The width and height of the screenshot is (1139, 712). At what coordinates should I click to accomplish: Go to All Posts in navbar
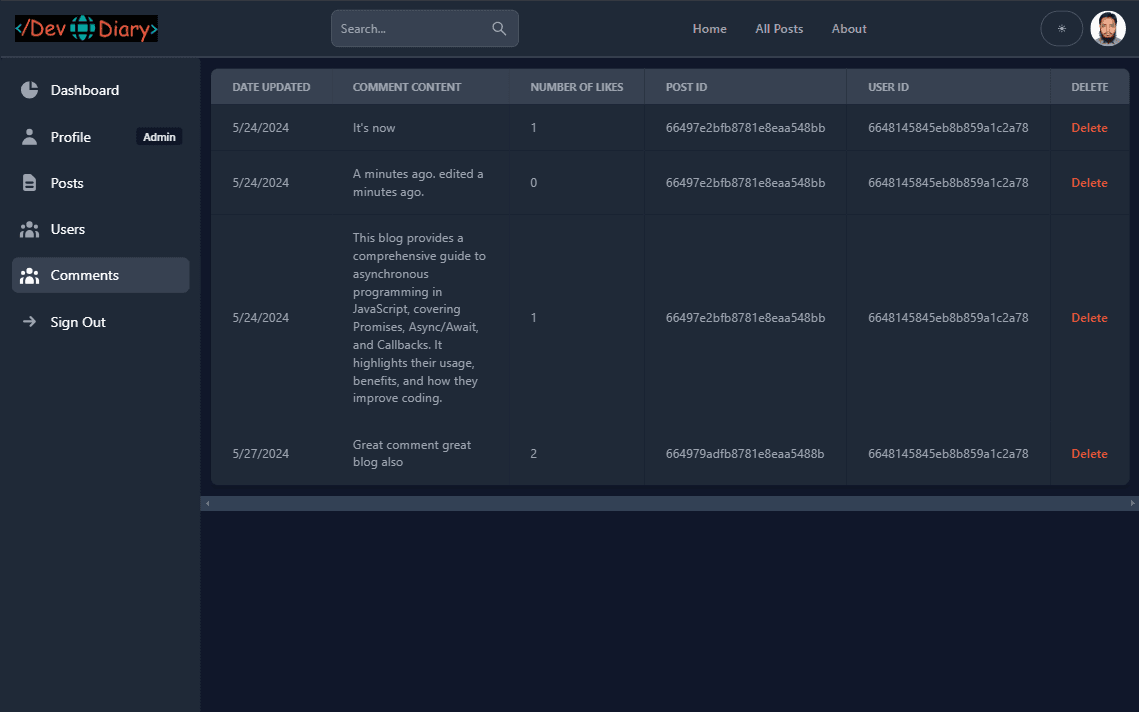click(x=779, y=29)
